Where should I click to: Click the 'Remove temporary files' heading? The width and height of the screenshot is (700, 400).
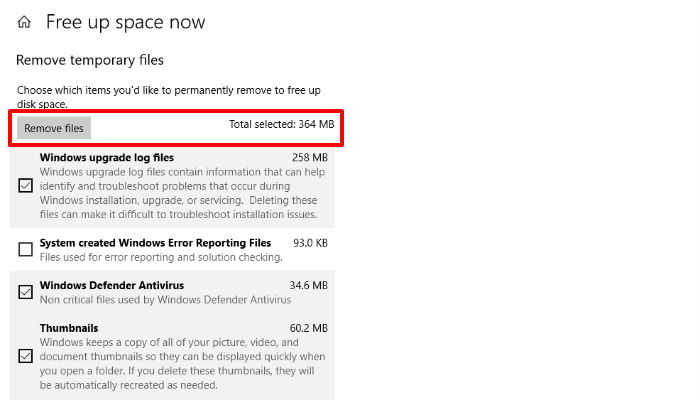tap(90, 60)
